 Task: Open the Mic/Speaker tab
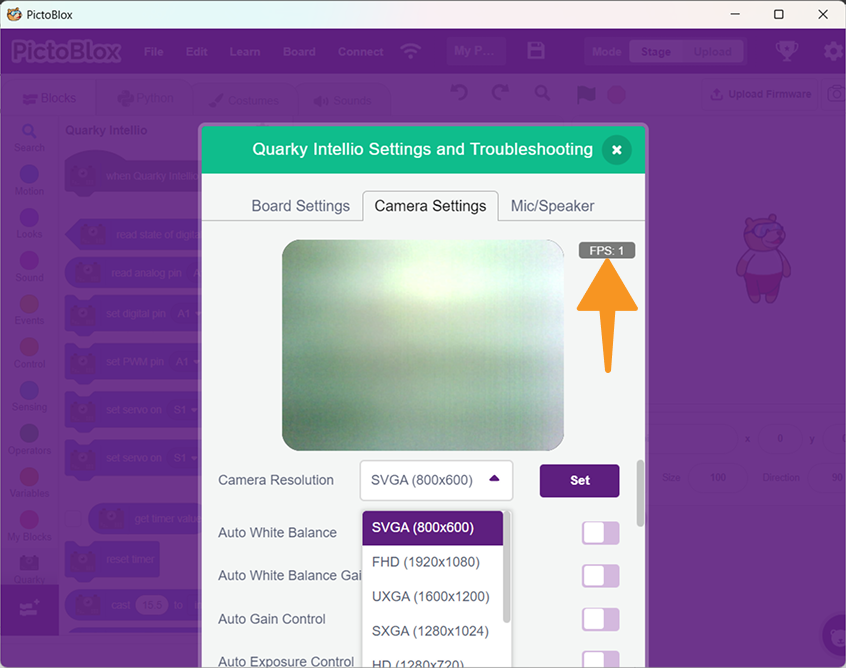point(552,206)
